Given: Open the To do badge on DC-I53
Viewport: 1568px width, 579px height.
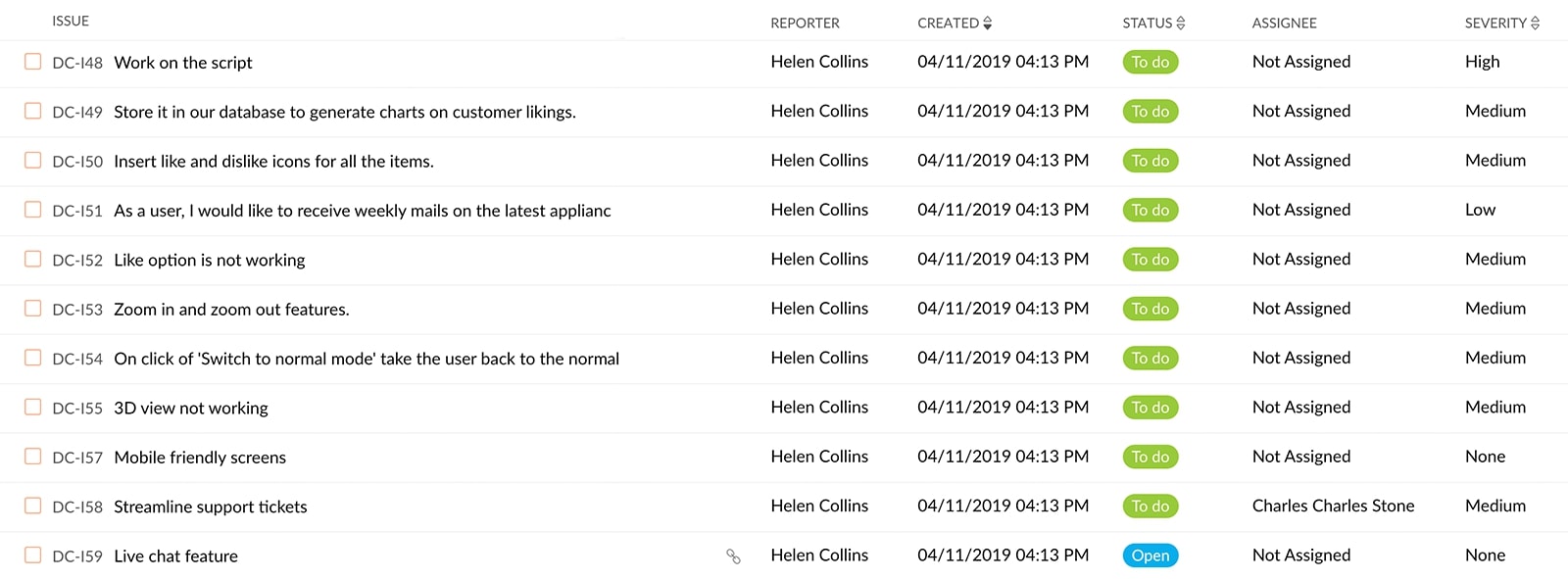Looking at the screenshot, I should (x=1151, y=309).
